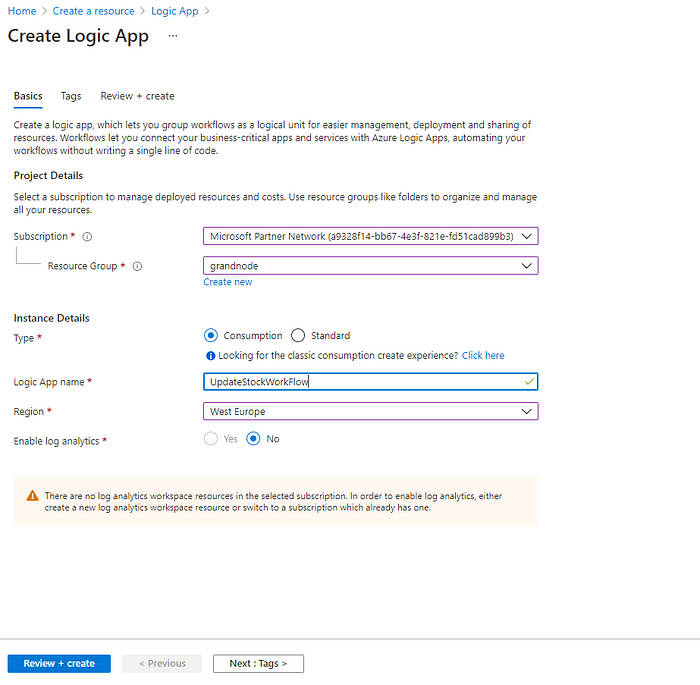Screen dimensions: 700x685
Task: Open the Subscription dropdown
Action: (x=370, y=237)
